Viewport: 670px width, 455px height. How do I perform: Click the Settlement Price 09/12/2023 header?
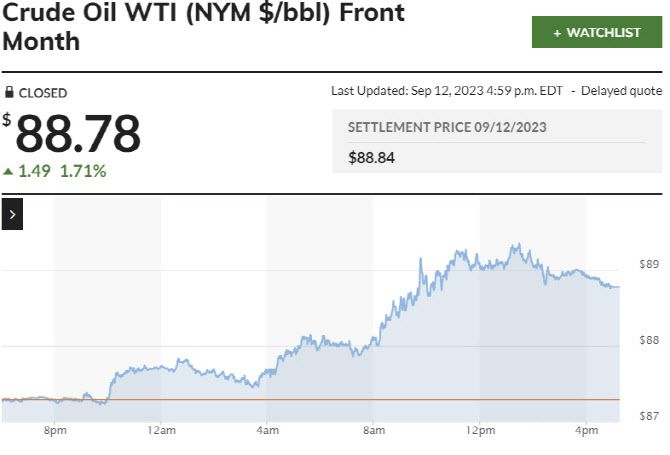click(446, 128)
